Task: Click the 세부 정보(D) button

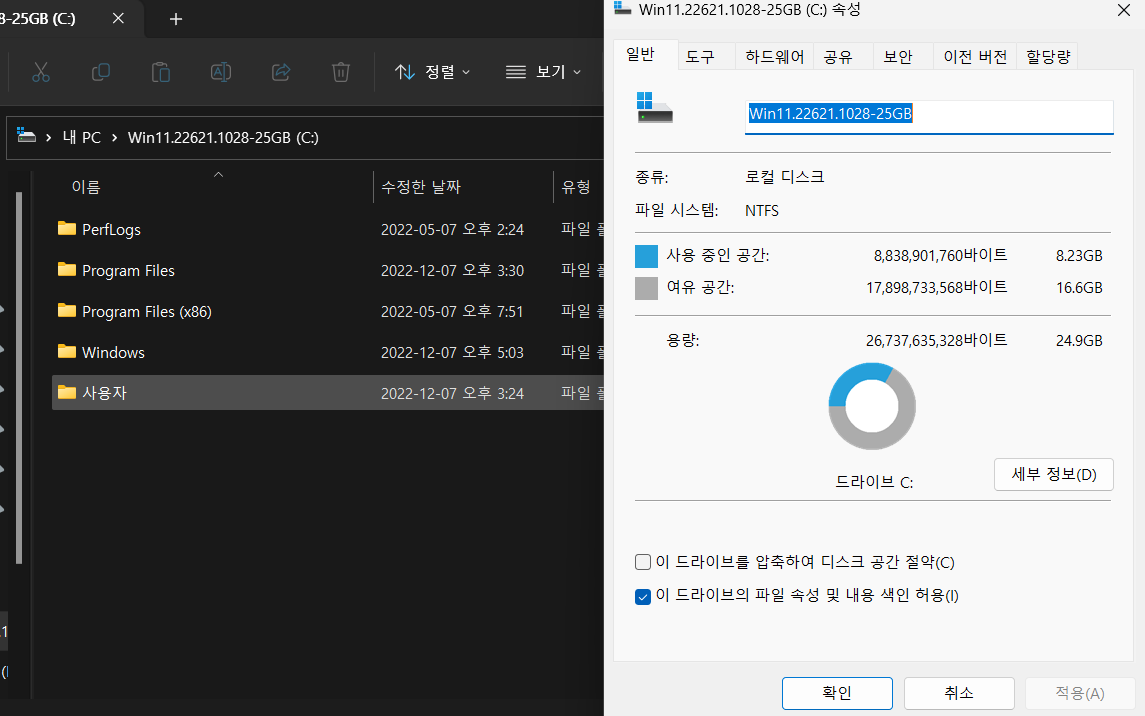Action: [x=1054, y=474]
